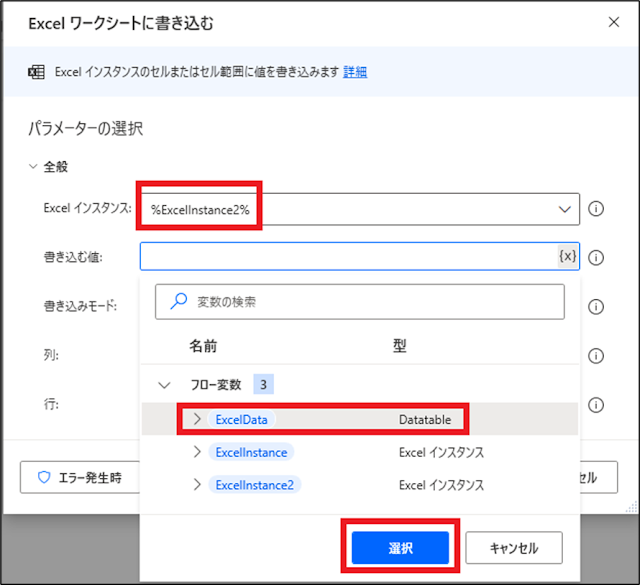Open the エラー発生時 settings
The width and height of the screenshot is (640, 585).
[80, 477]
